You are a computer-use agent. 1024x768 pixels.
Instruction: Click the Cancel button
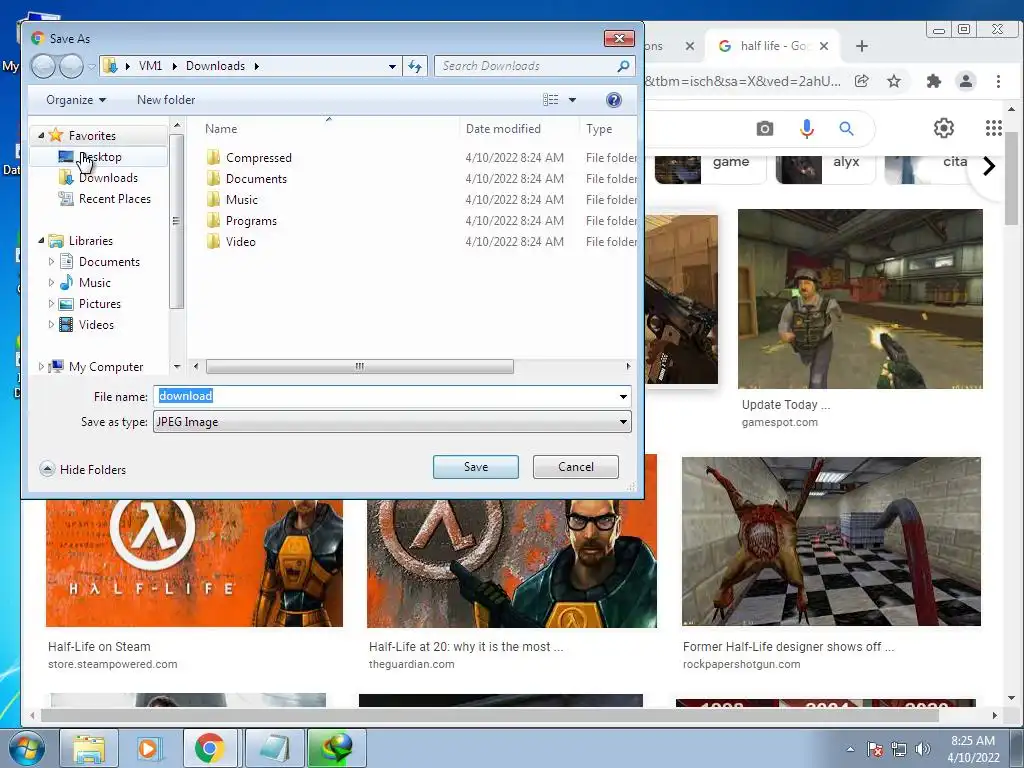point(575,466)
